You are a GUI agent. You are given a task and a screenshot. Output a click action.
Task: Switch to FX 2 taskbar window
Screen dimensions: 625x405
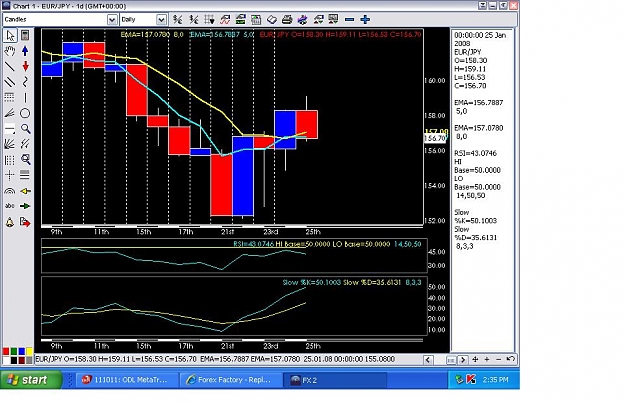point(334,380)
